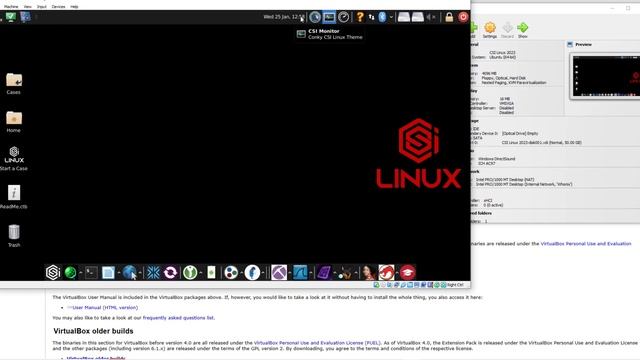The width and height of the screenshot is (640, 360).
Task: Expand the arrow right of the purple tilted square icon
Action: [x=334, y=273]
